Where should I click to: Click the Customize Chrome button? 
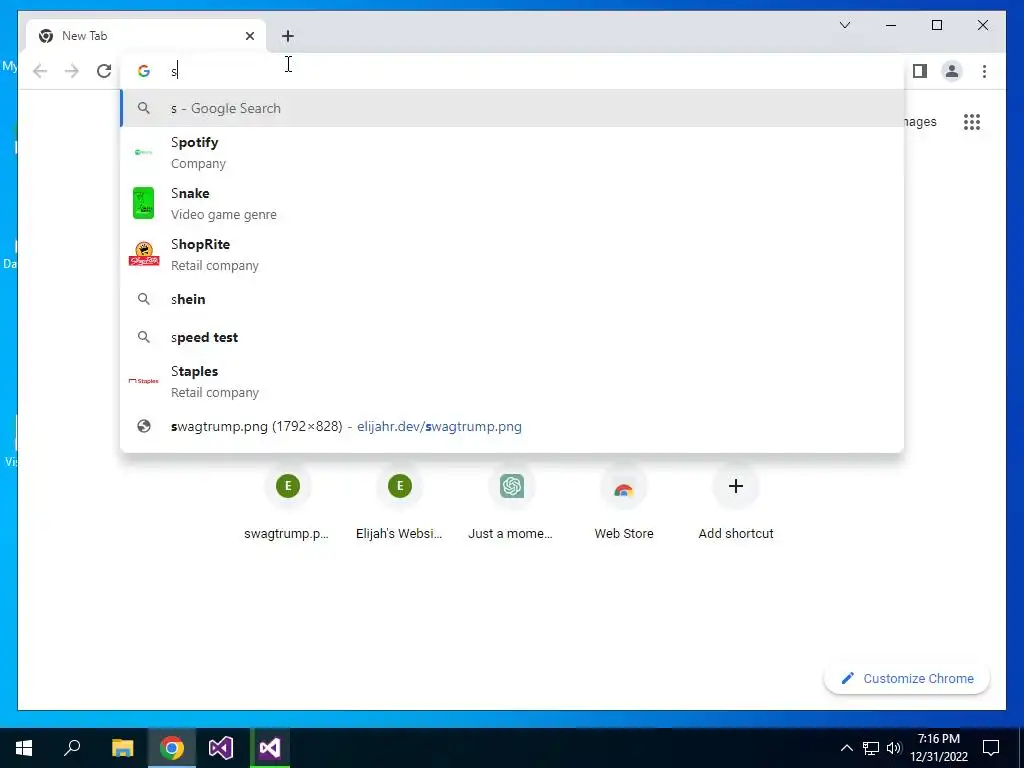(907, 679)
